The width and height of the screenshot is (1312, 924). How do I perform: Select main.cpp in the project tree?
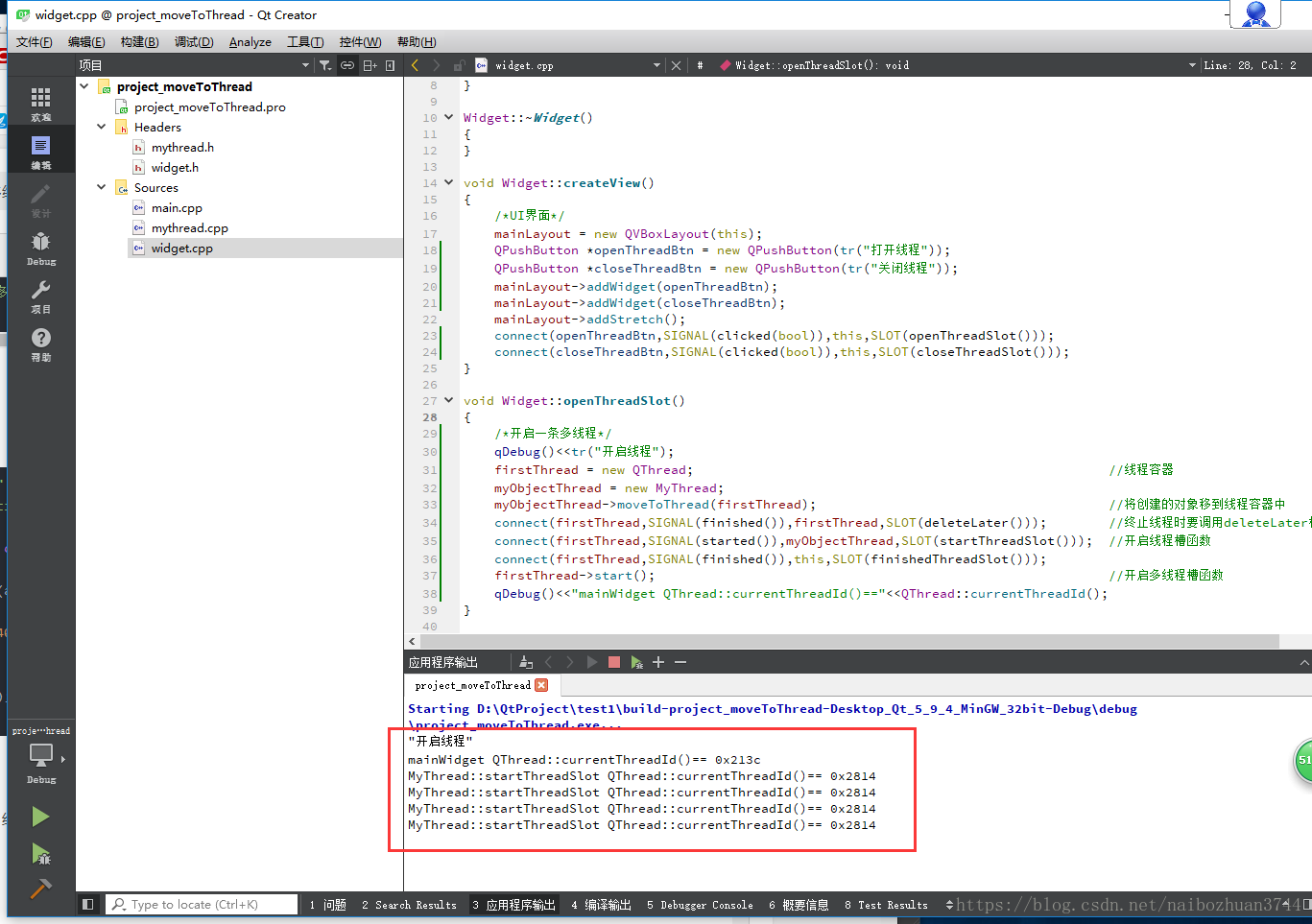tap(177, 207)
